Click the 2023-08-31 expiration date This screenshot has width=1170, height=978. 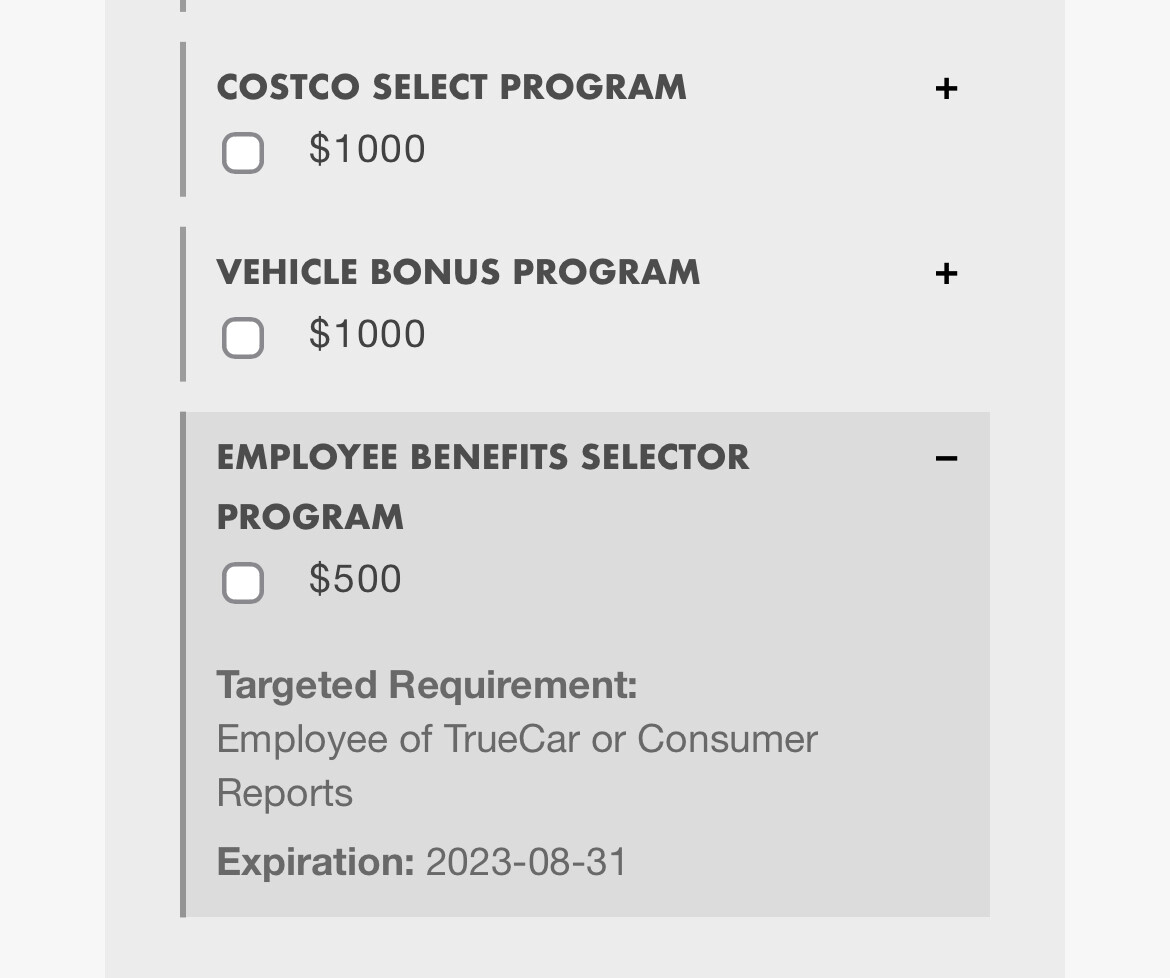[526, 862]
